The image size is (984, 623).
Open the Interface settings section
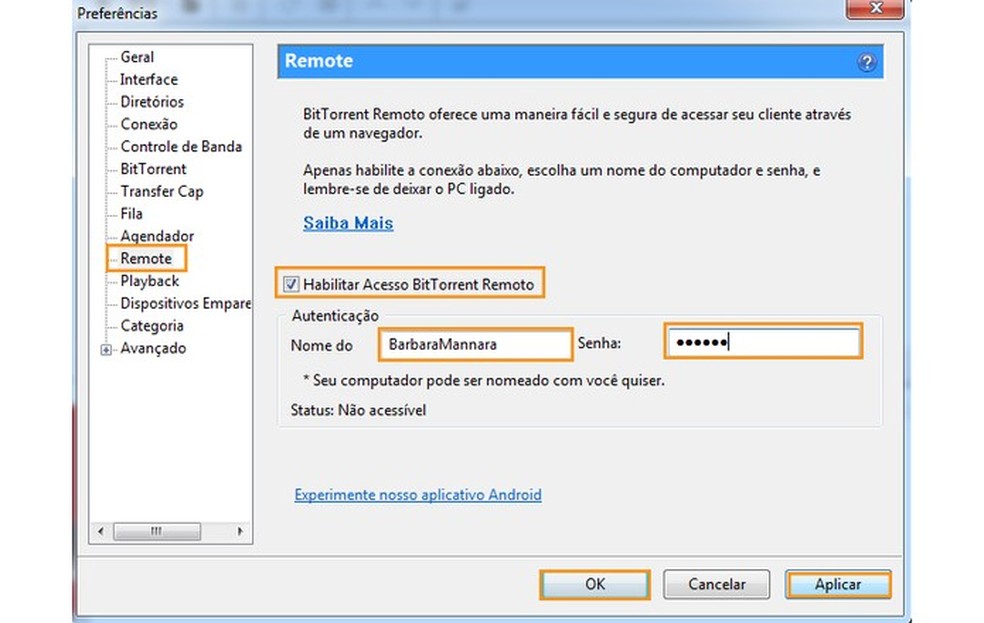(x=148, y=79)
